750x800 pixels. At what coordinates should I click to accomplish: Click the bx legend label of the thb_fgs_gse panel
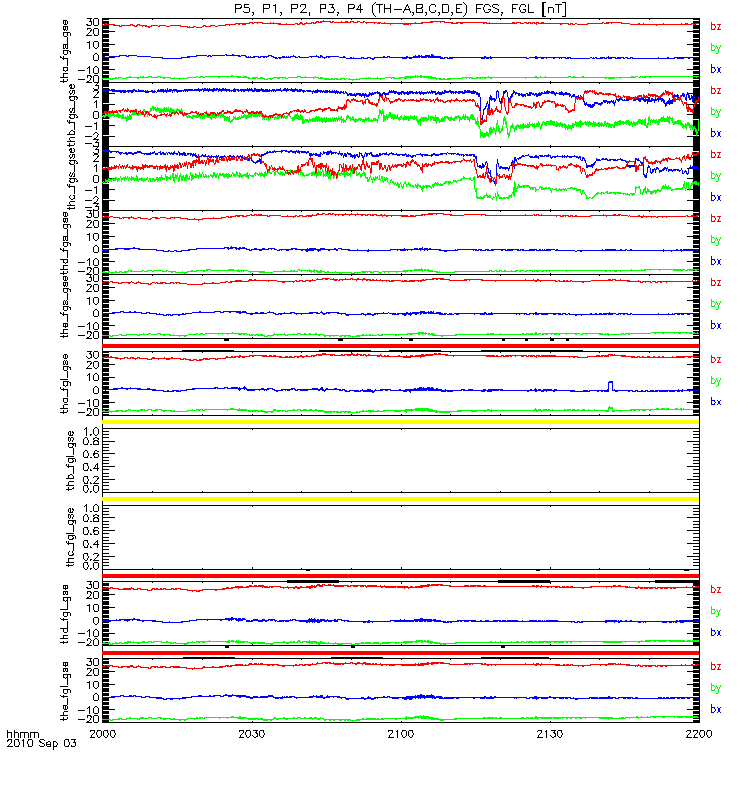(x=716, y=133)
